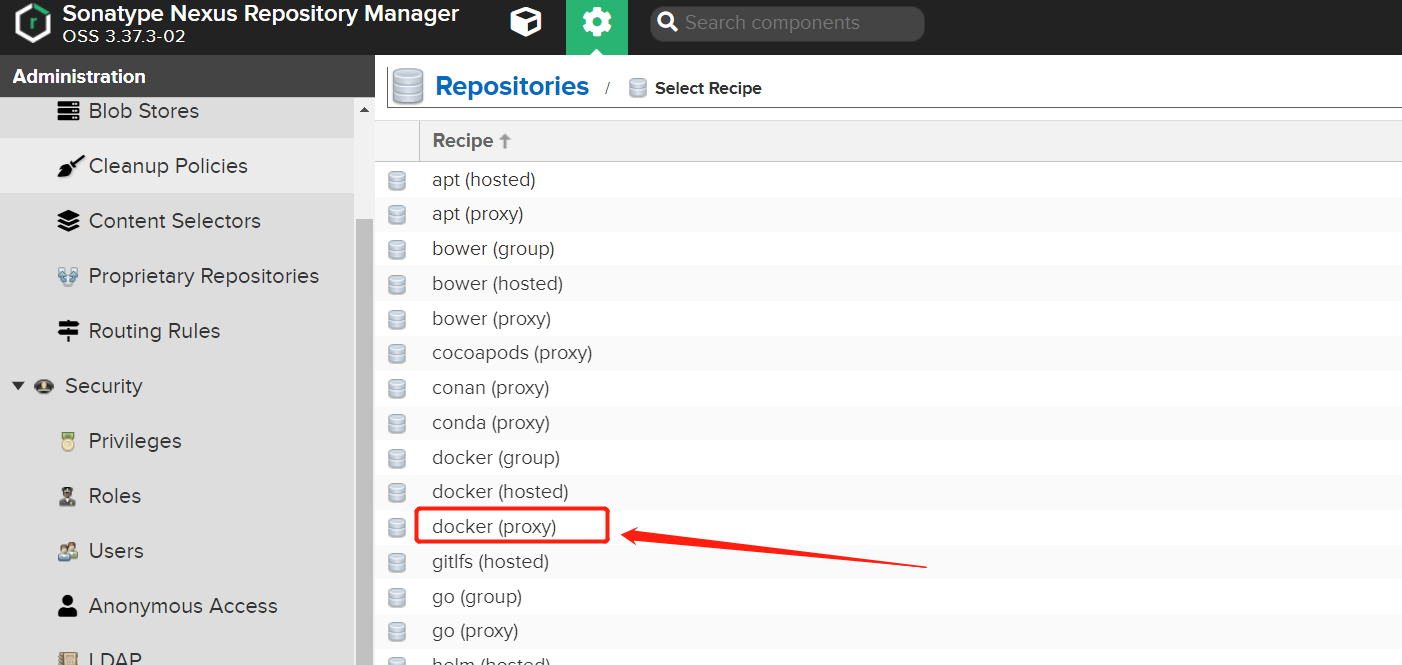Select the conda (proxy) recipe
The height and width of the screenshot is (665, 1402).
491,423
